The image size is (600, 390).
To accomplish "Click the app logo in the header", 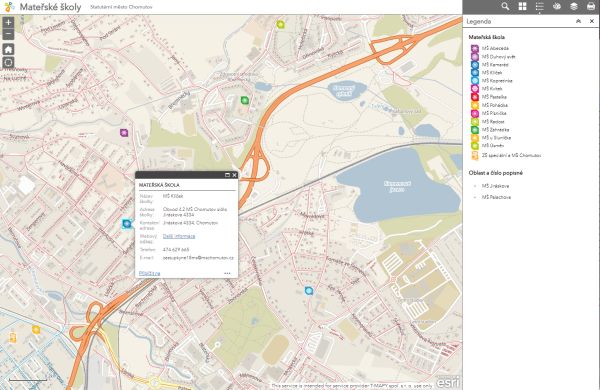I will [x=9, y=7].
